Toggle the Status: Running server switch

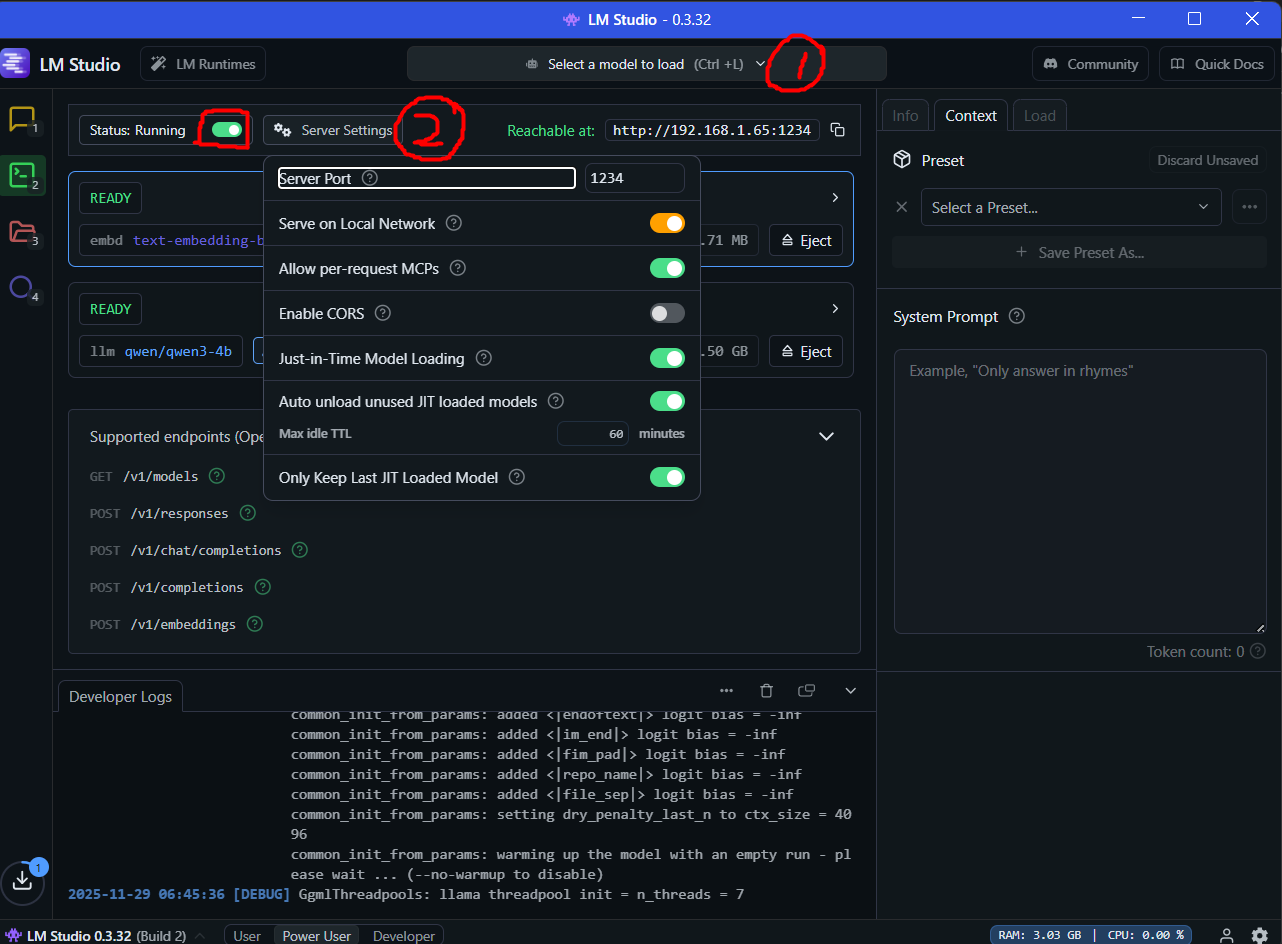[x=225, y=129]
